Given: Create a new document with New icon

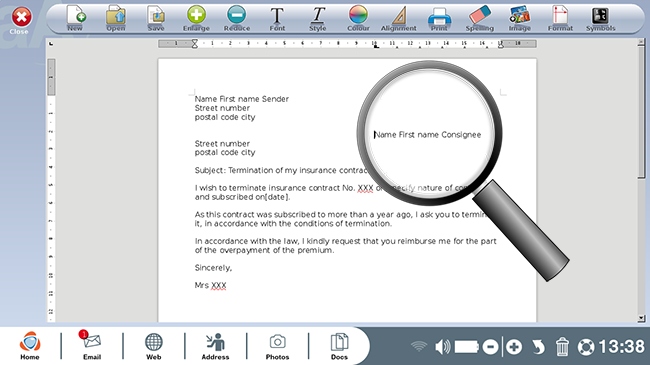Looking at the screenshot, I should pos(75,19).
